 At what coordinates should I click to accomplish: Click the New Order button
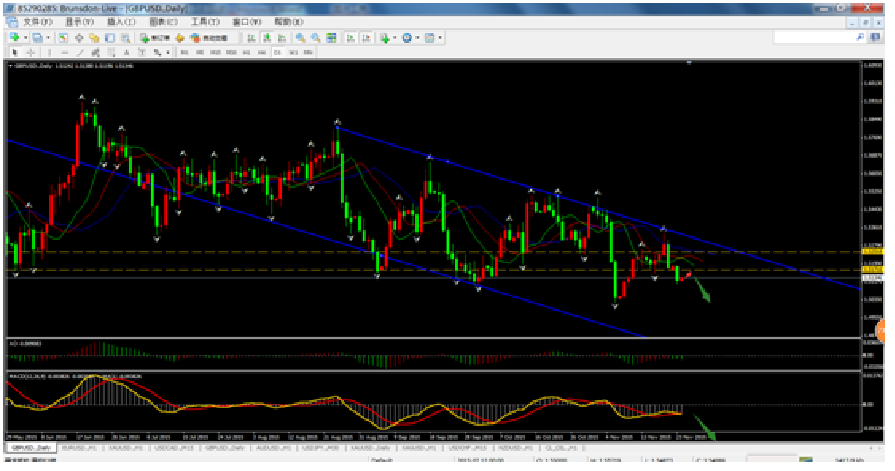coord(154,38)
